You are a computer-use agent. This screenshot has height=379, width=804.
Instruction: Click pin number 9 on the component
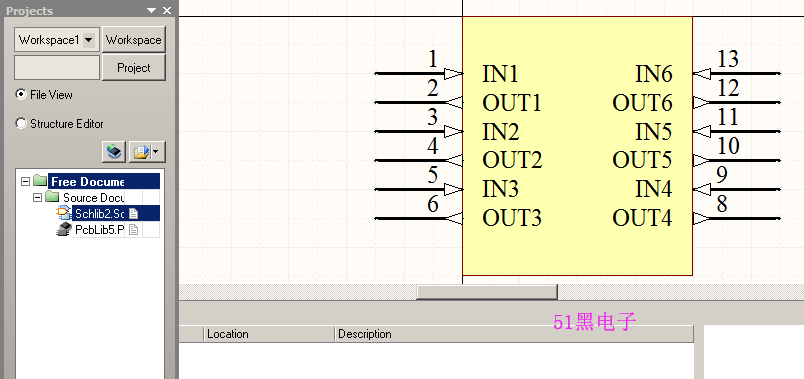pos(722,175)
